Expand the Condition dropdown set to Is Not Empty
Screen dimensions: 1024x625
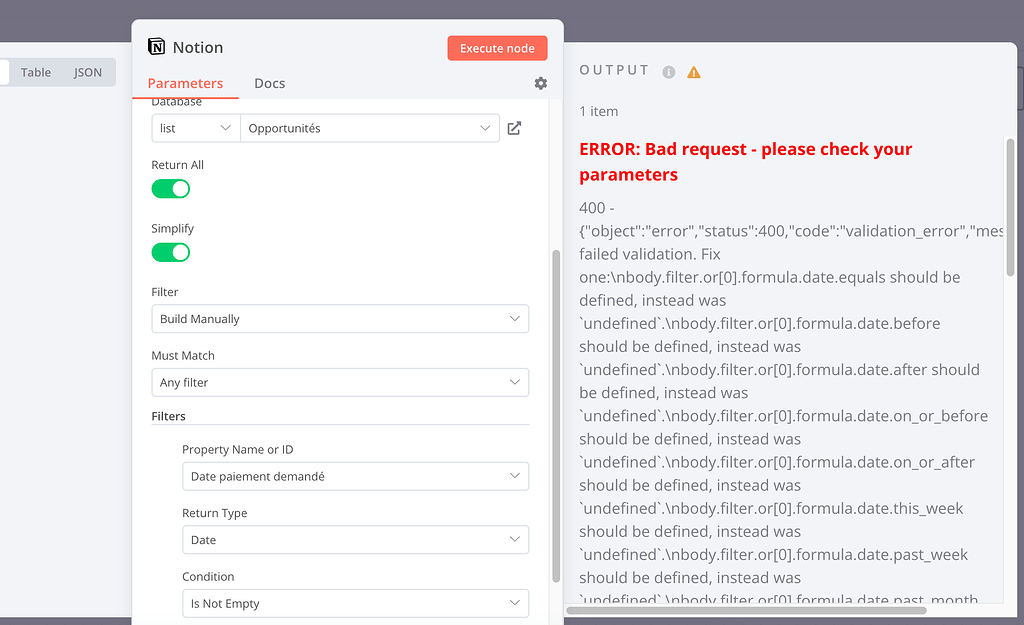pyautogui.click(x=355, y=603)
